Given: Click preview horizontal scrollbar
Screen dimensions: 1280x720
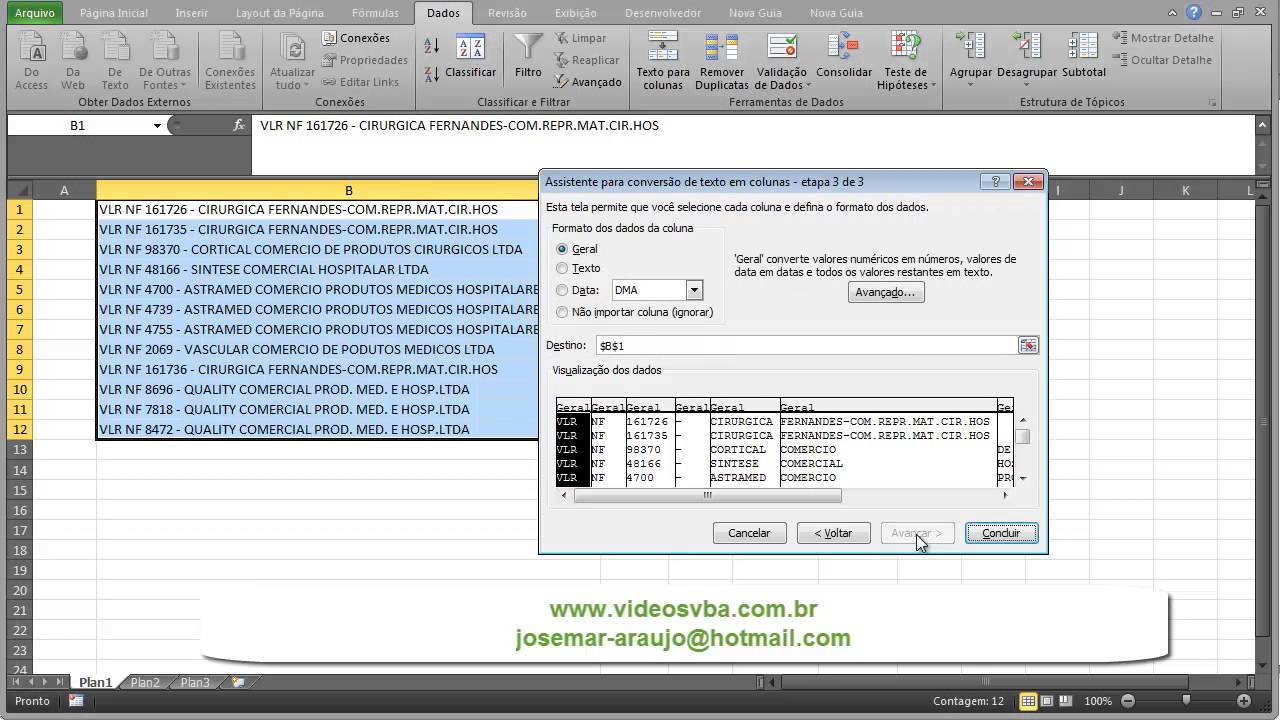Looking at the screenshot, I should (707, 495).
